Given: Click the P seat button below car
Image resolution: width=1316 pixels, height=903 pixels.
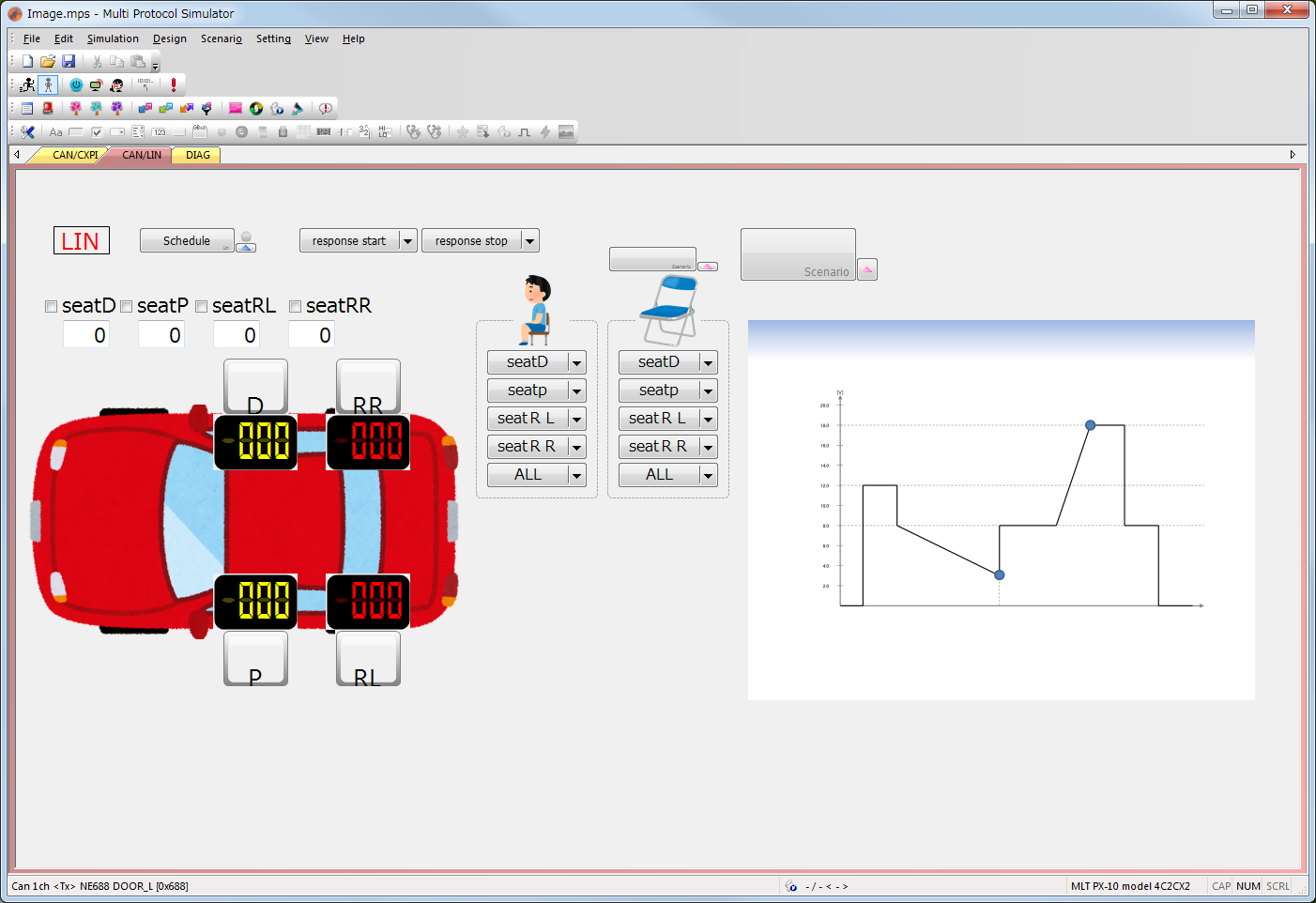Looking at the screenshot, I should click(255, 658).
